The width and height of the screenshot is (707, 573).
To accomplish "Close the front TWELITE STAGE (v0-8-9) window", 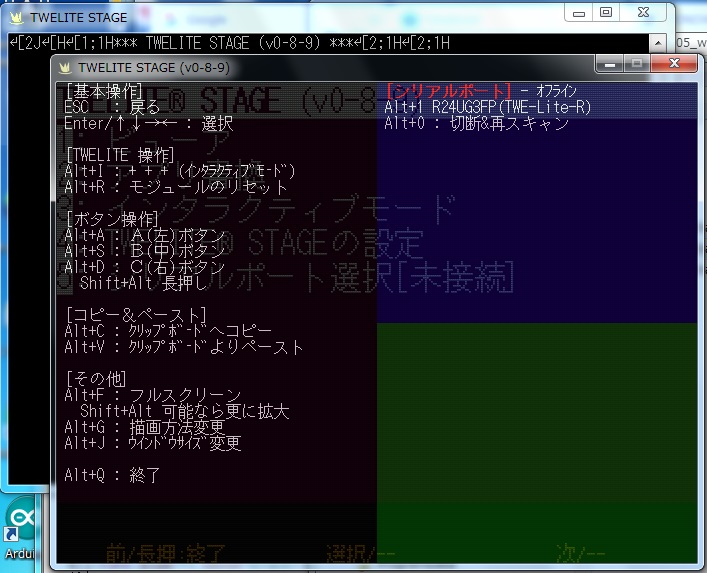I will click(674, 63).
